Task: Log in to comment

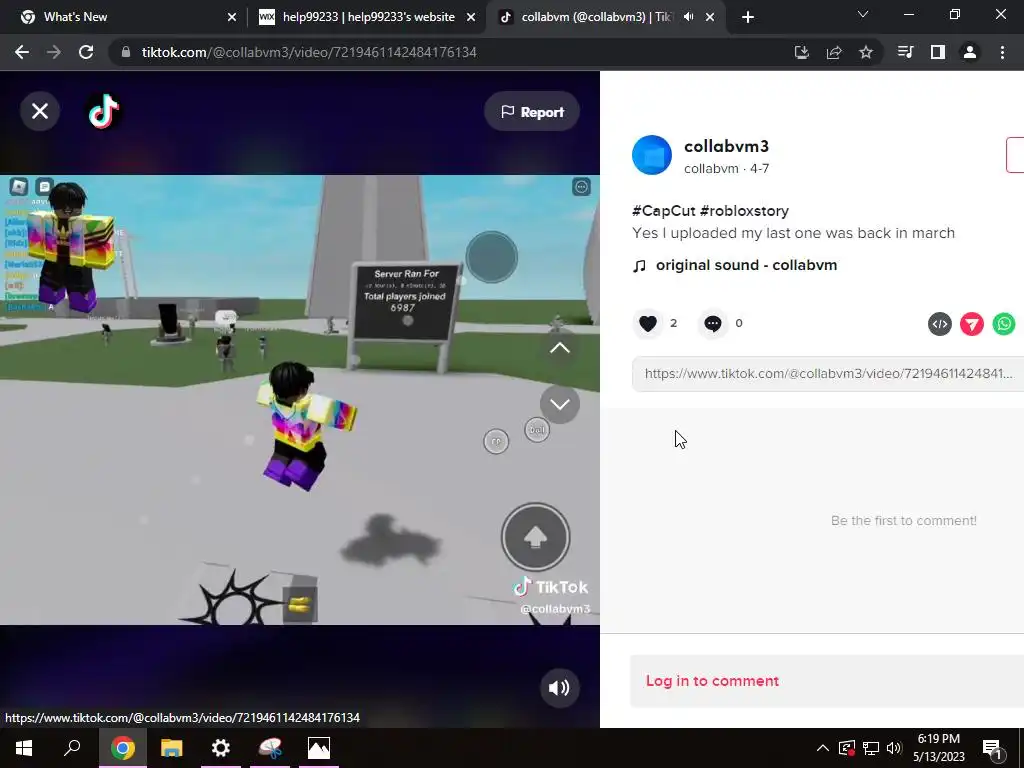Action: pyautogui.click(x=712, y=681)
